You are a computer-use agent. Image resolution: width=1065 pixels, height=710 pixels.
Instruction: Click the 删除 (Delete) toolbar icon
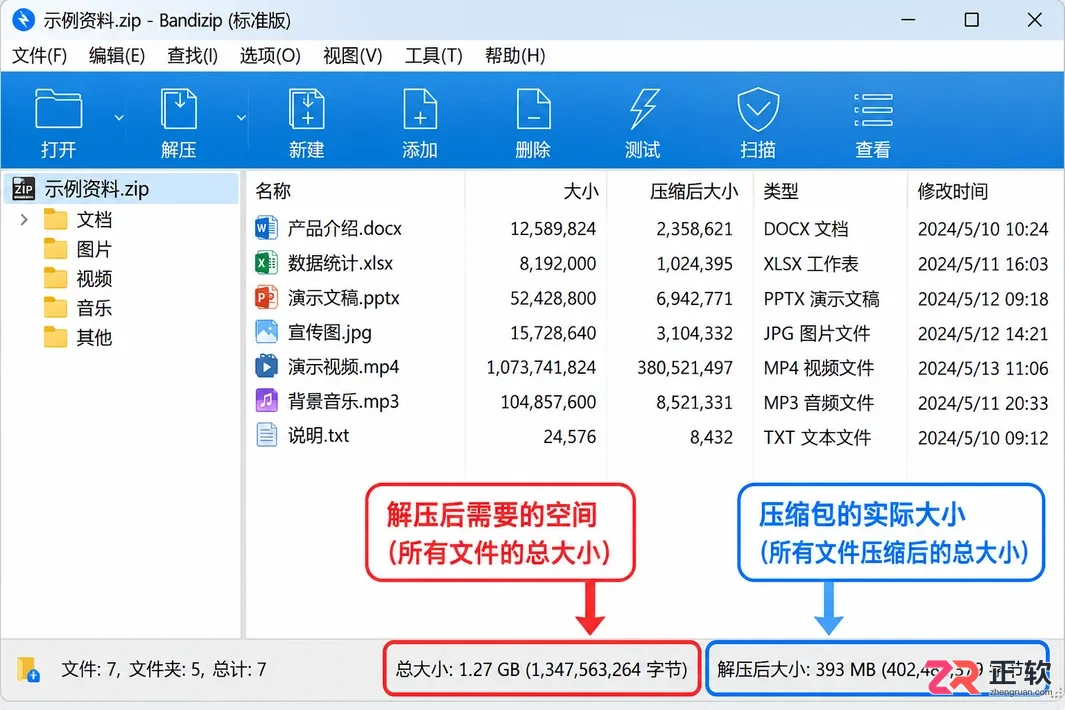coord(533,109)
